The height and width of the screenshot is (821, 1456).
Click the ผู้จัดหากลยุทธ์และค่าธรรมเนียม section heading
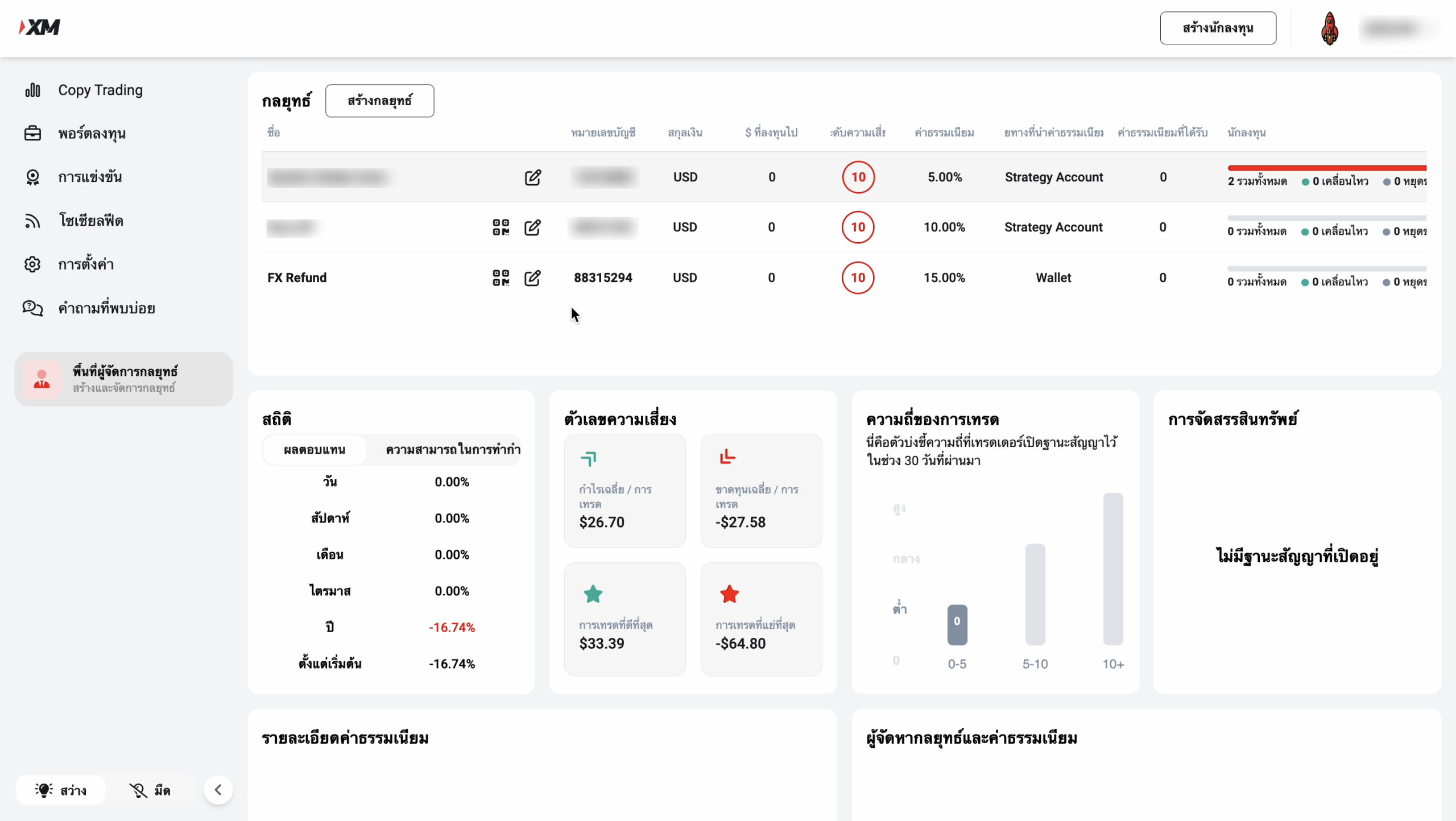971,738
